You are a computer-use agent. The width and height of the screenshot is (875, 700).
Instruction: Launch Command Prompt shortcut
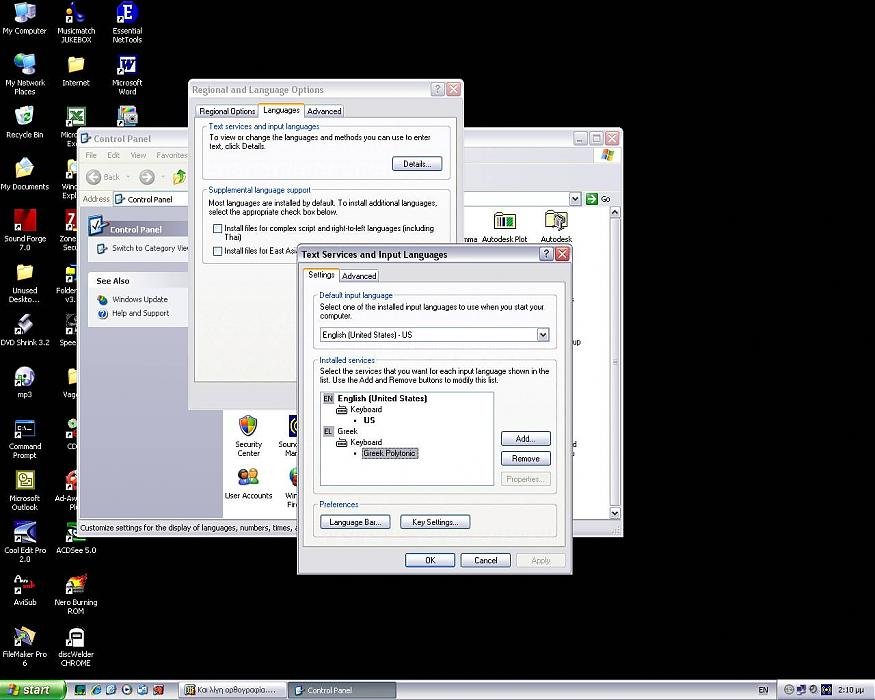click(25, 438)
